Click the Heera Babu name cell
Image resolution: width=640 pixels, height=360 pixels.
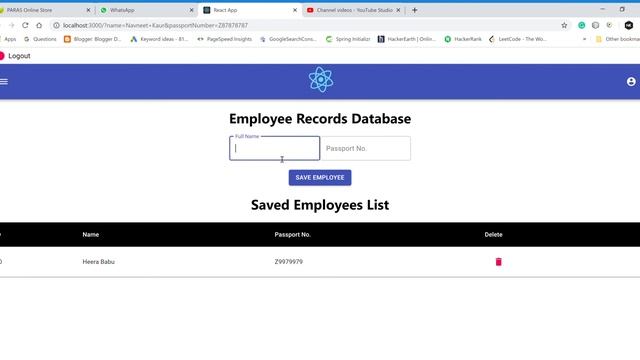tap(98, 262)
